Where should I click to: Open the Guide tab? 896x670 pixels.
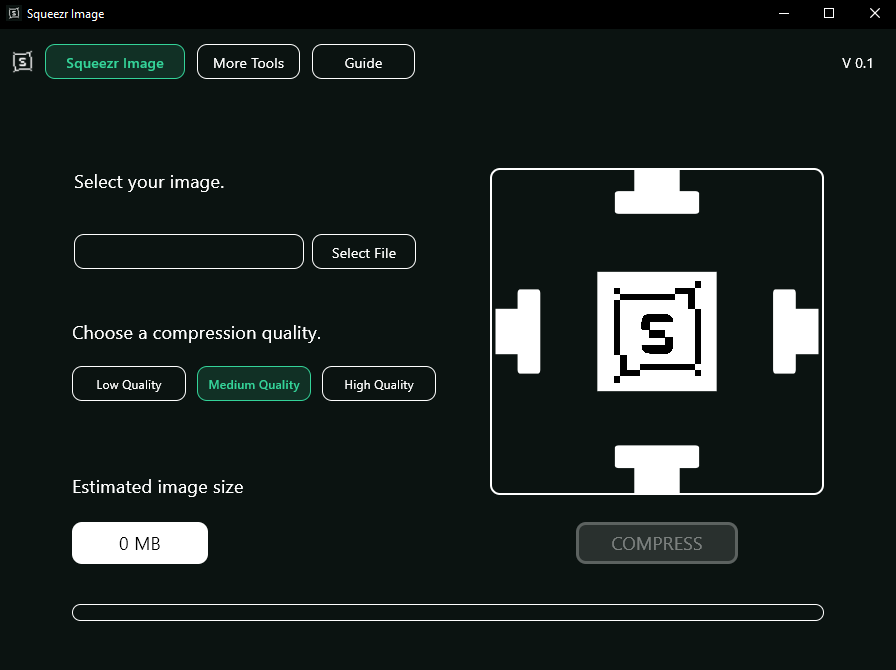point(363,62)
